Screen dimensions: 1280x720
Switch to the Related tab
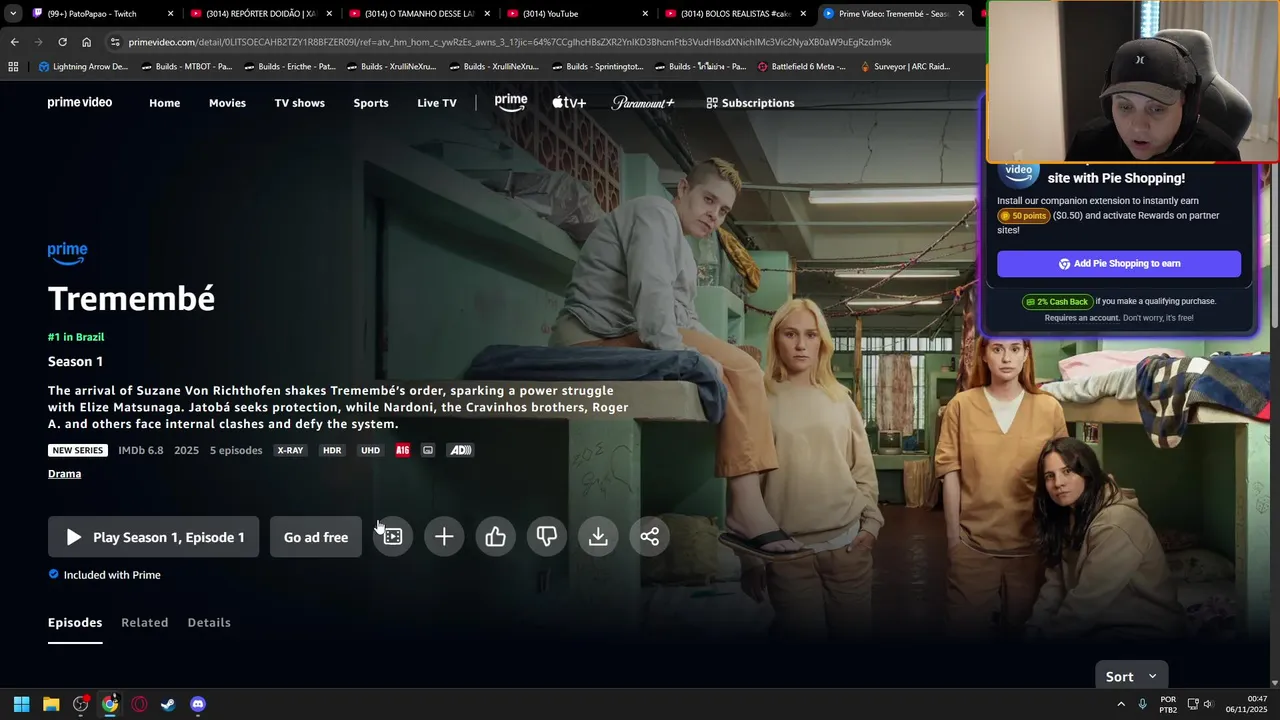point(144,622)
